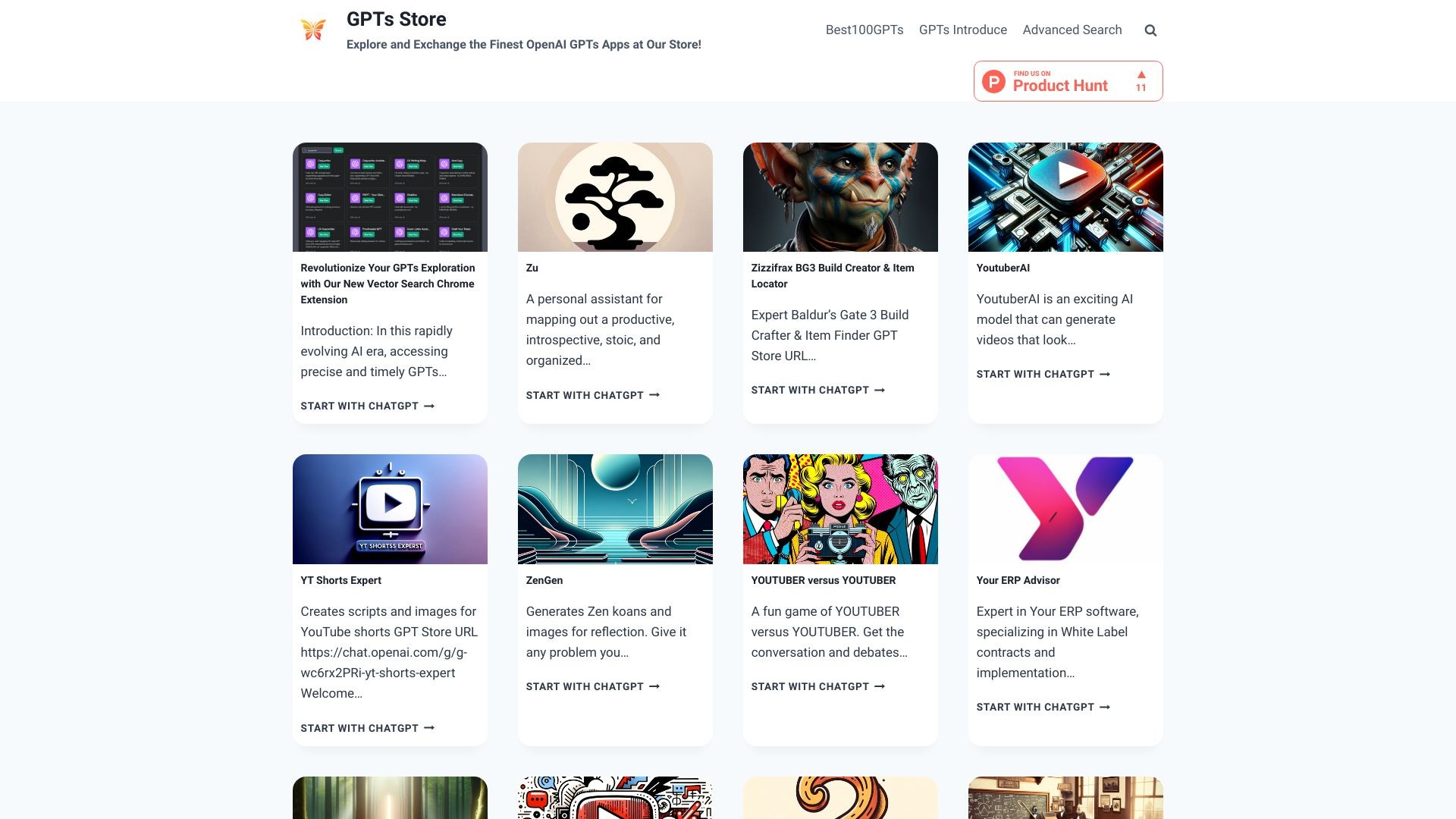The height and width of the screenshot is (819, 1456).
Task: Click the butterfly GPTs Store logo
Action: (312, 30)
